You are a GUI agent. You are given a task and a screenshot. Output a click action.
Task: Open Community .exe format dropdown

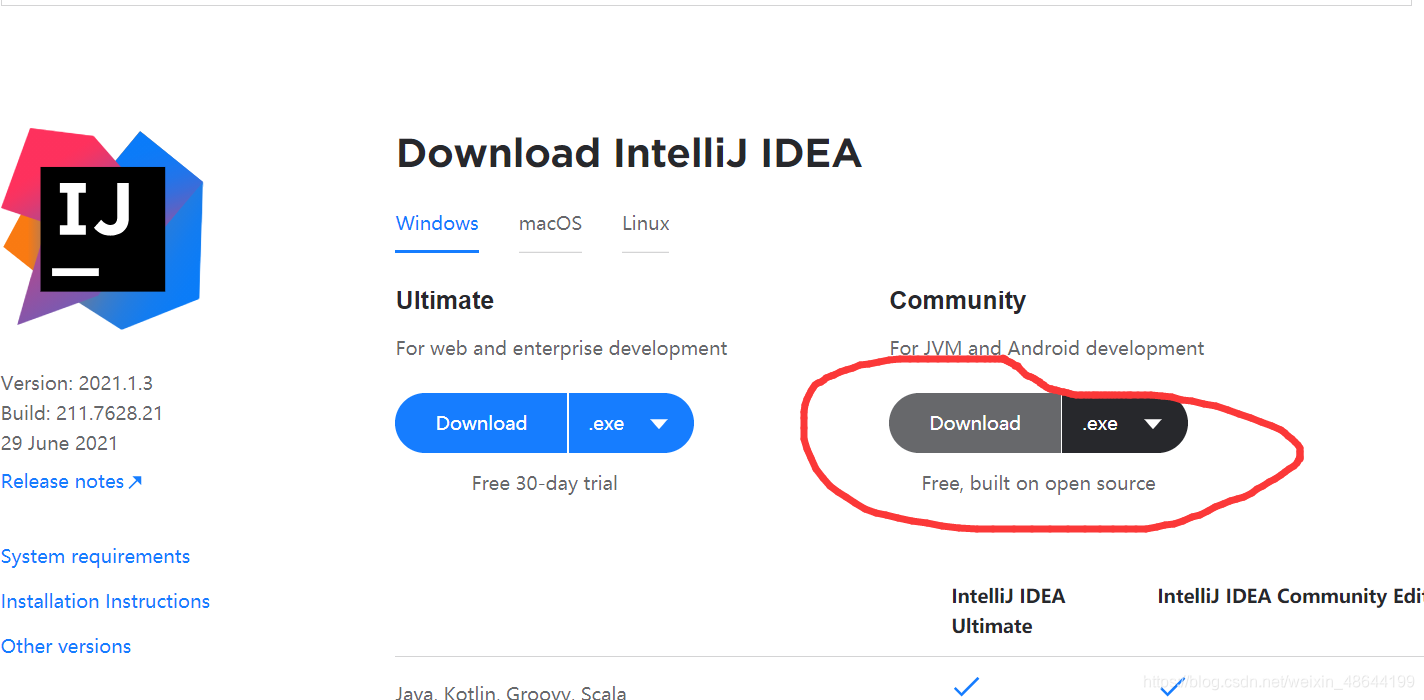(1125, 423)
